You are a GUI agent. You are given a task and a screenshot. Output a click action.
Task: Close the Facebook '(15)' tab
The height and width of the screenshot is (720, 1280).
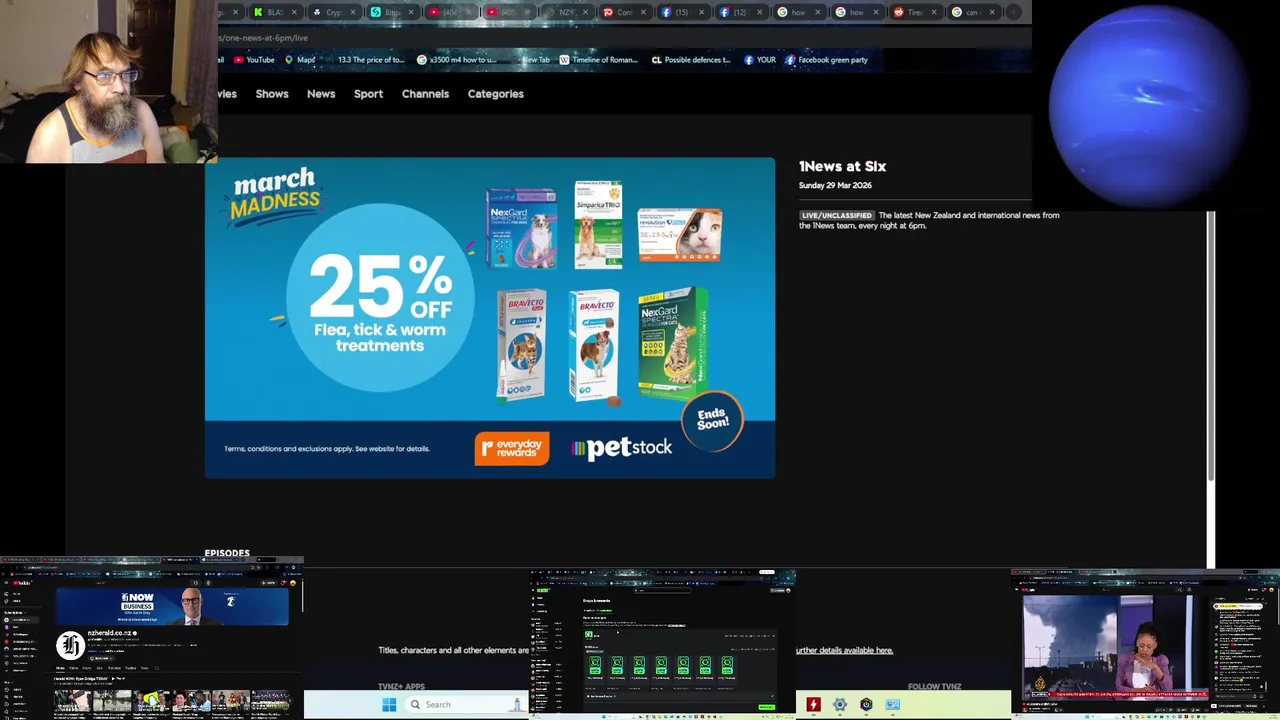700,12
